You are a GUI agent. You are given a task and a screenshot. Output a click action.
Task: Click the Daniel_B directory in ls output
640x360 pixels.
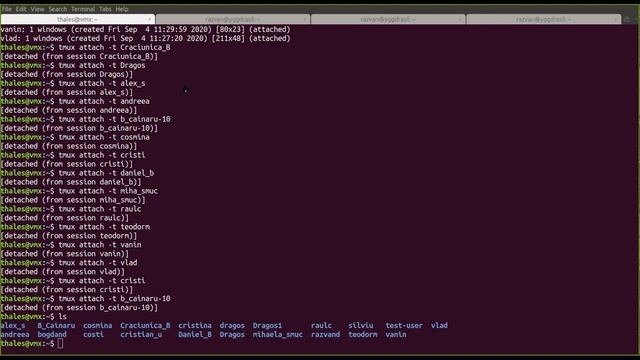[x=195, y=335]
